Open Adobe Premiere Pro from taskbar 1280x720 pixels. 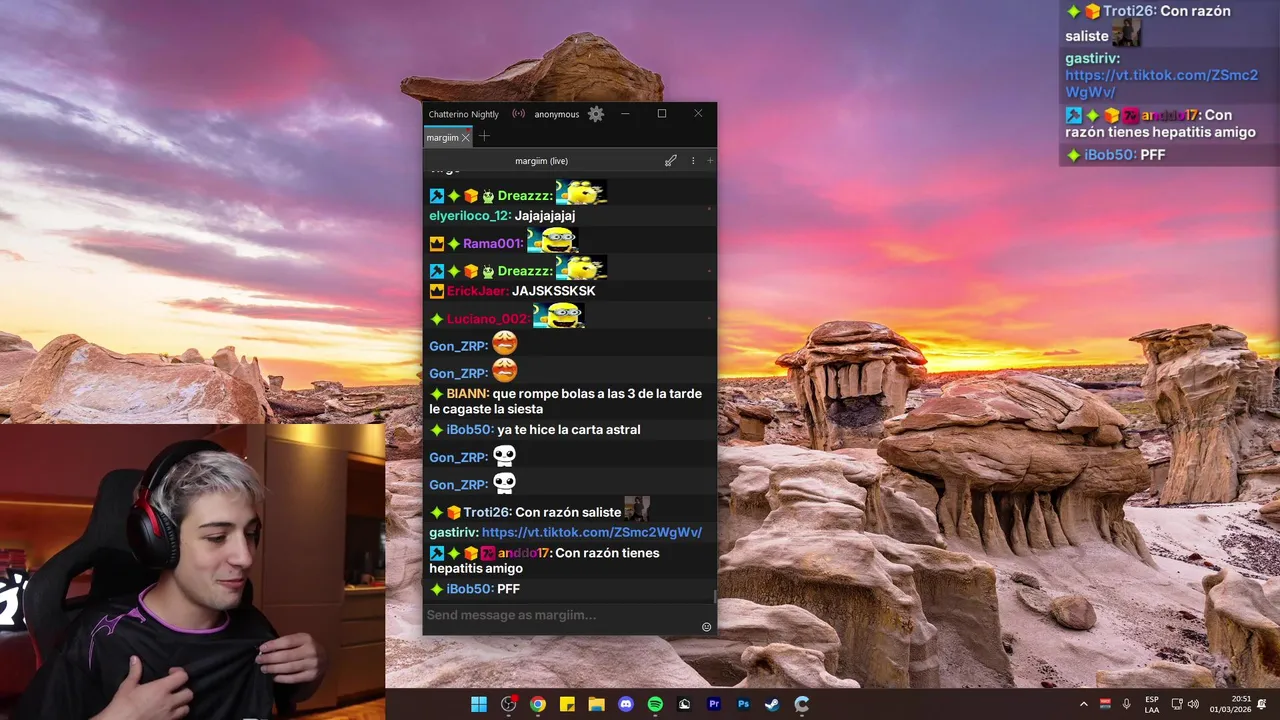pos(714,704)
